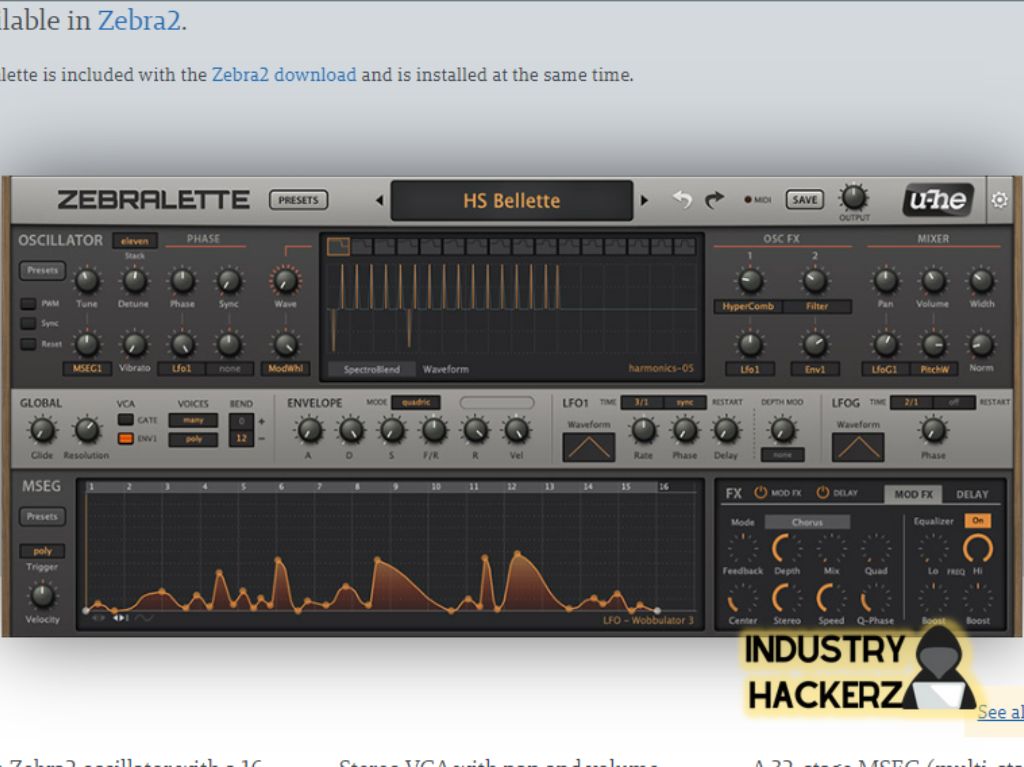Click the FX Speed knob
1024x767 pixels.
[831, 597]
